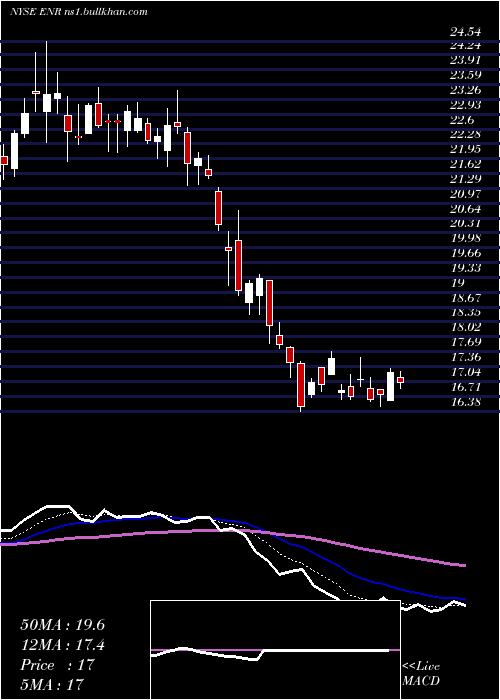The image size is (500, 700).
Task: Click the 21.62 price axis label
Action: click(x=466, y=164)
